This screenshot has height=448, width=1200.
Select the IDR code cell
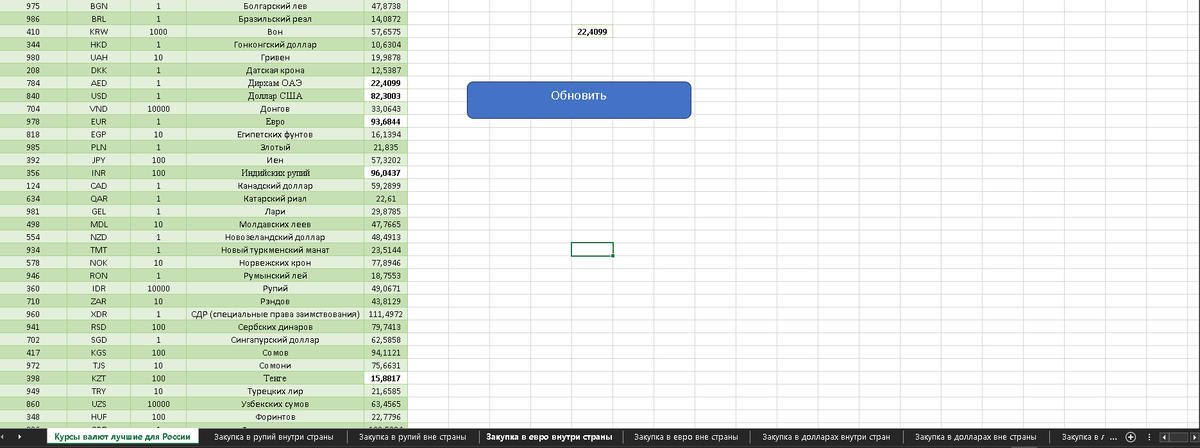pos(99,288)
